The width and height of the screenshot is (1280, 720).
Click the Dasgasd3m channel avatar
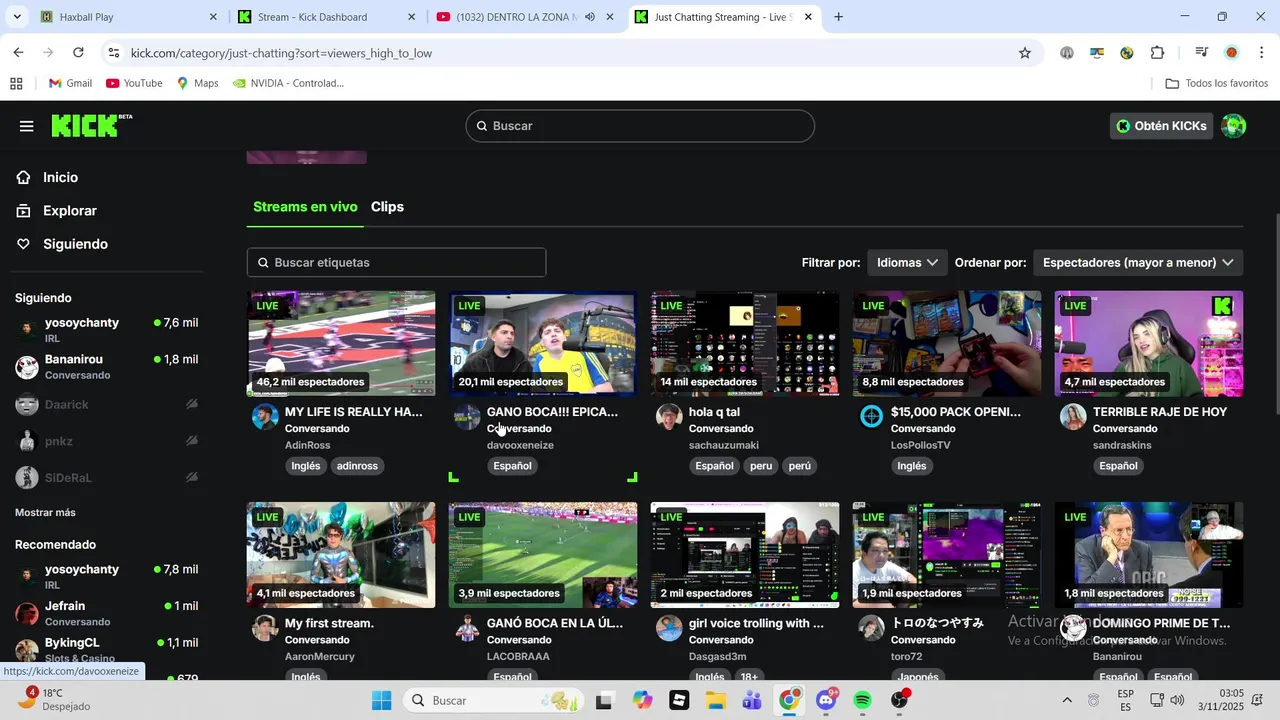pyautogui.click(x=669, y=628)
